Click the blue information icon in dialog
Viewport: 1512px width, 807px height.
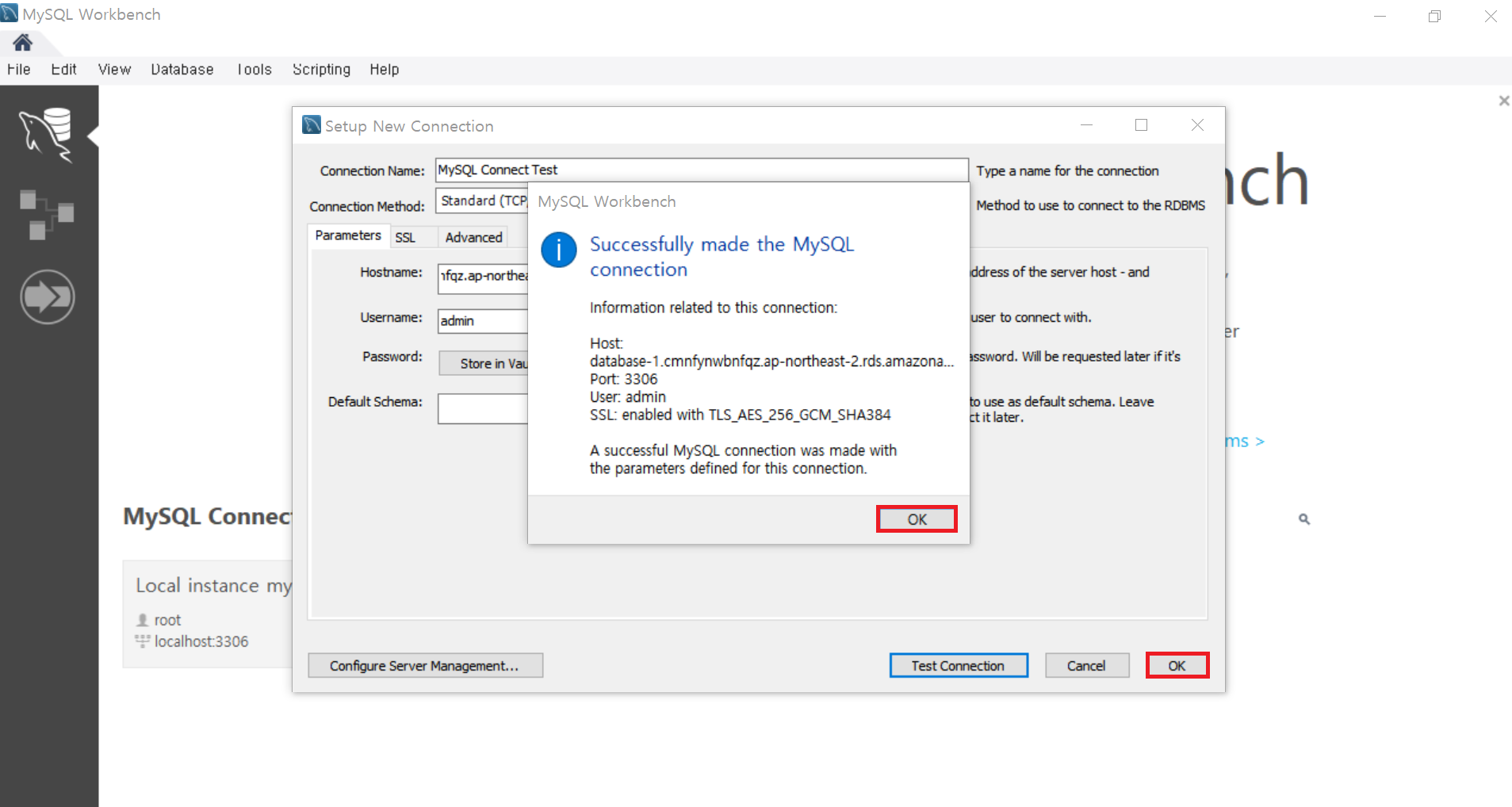(559, 251)
